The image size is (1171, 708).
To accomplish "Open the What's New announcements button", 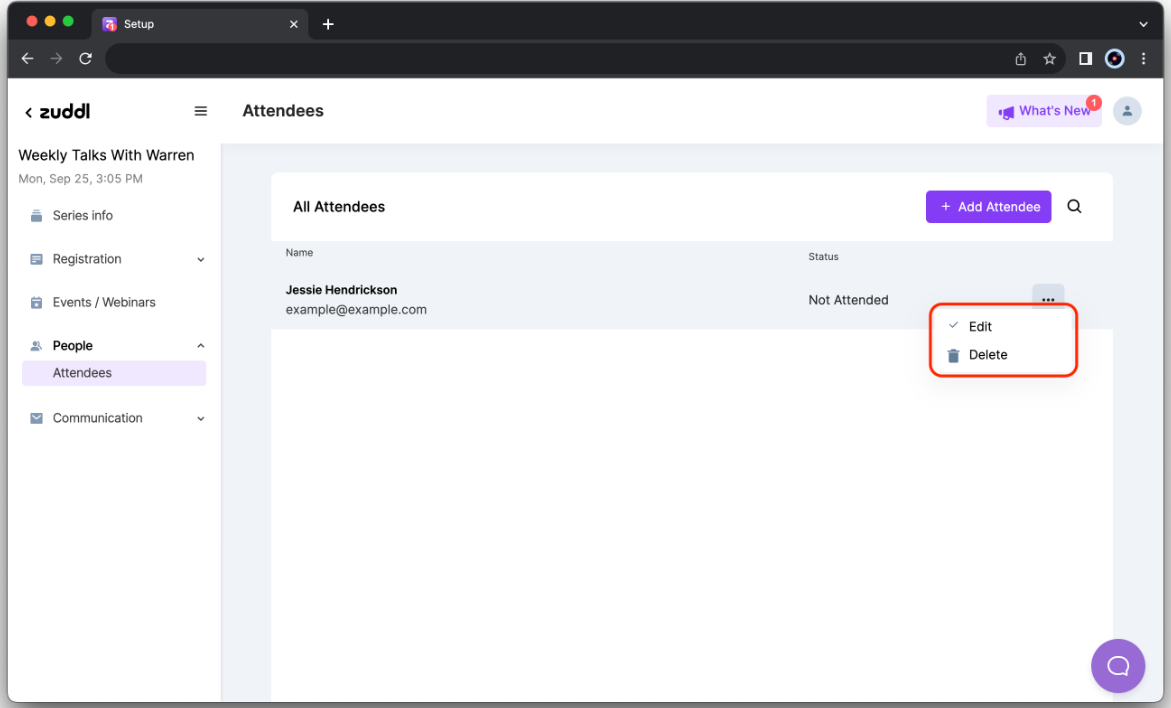I will pyautogui.click(x=1044, y=111).
